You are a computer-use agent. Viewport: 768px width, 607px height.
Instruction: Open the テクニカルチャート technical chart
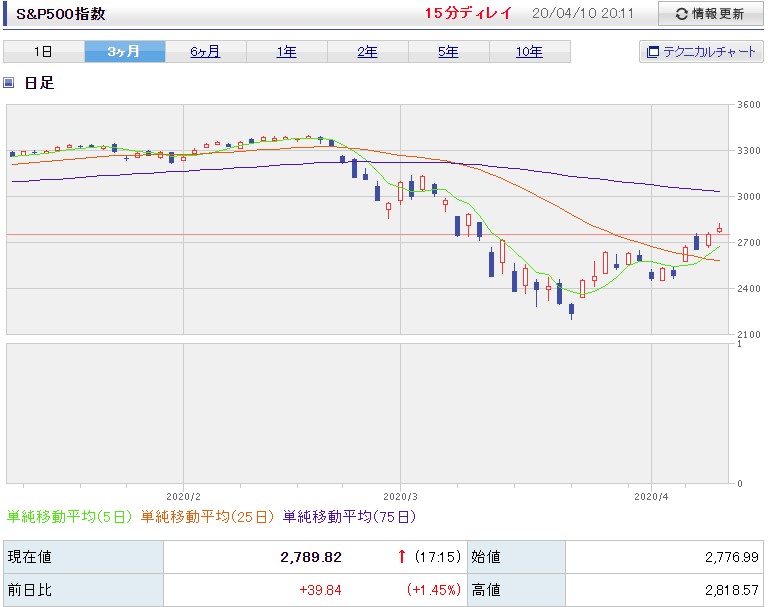click(x=701, y=52)
